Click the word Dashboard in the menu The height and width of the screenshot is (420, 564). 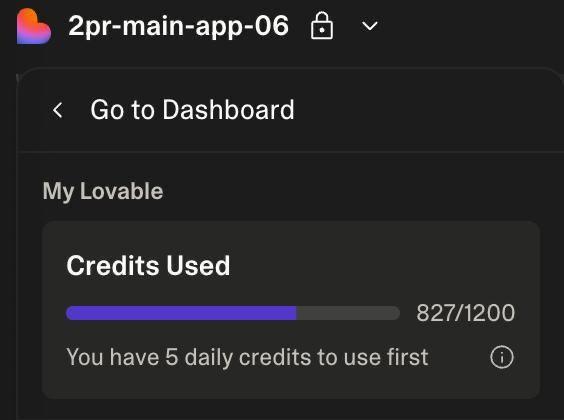tap(228, 110)
